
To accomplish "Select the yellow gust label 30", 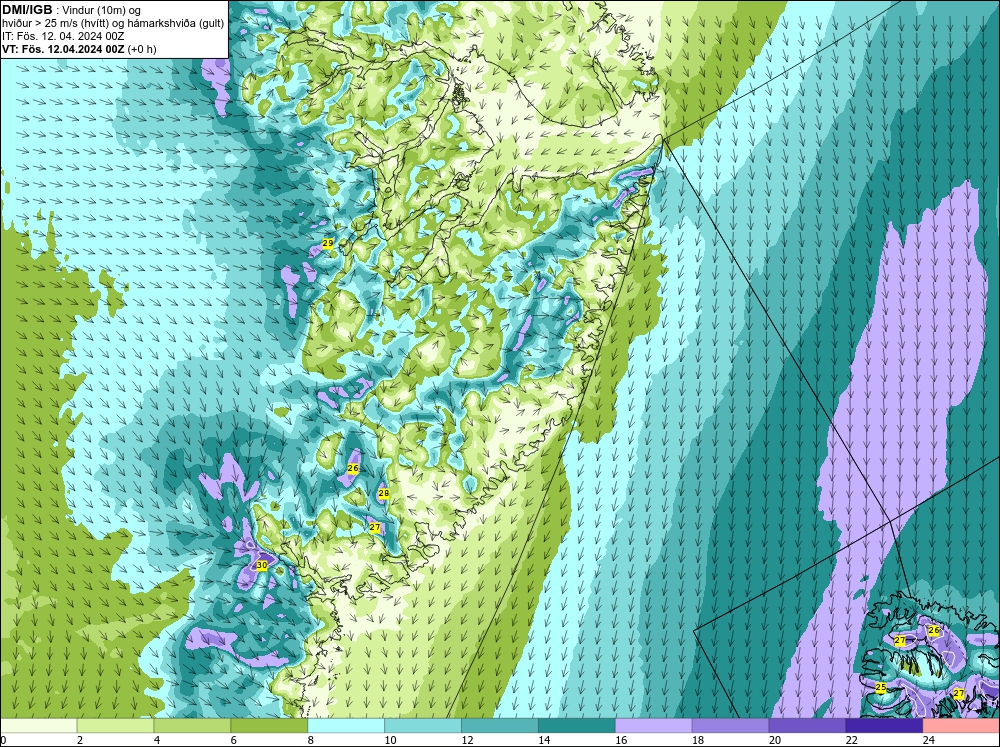I will 261,565.
